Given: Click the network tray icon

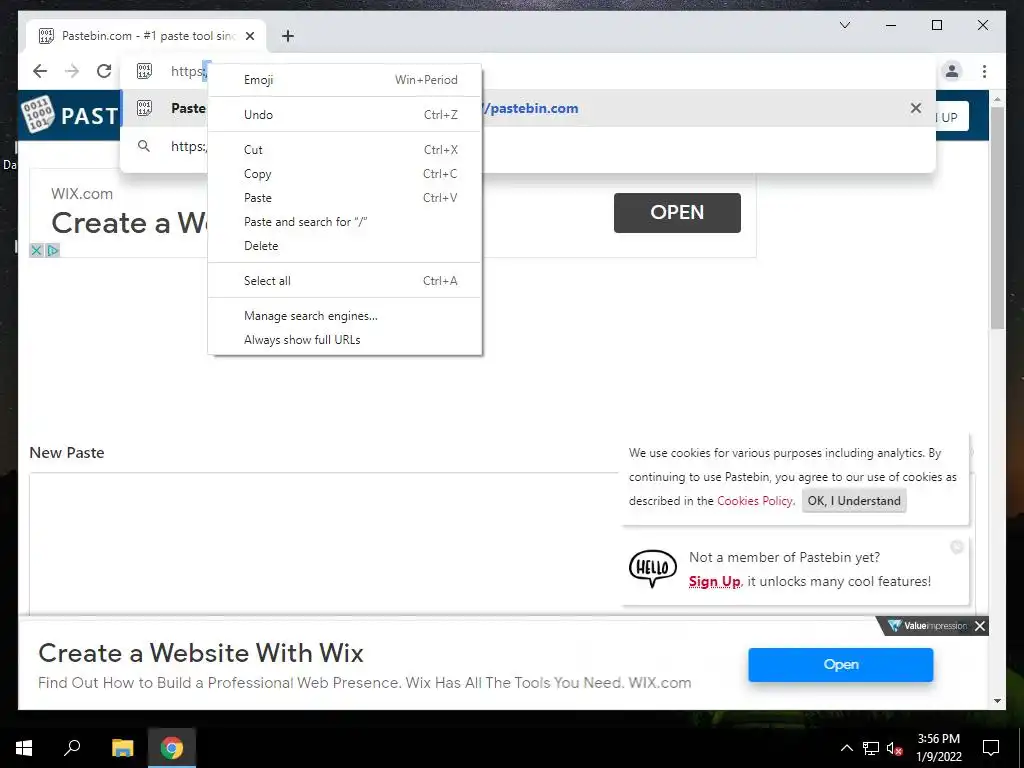Looking at the screenshot, I should click(871, 748).
